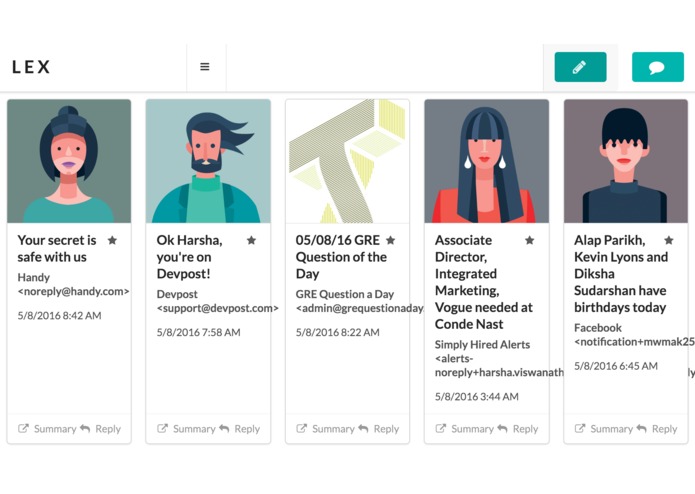Select the woman-with-bun avatar on Handy card

tap(69, 161)
